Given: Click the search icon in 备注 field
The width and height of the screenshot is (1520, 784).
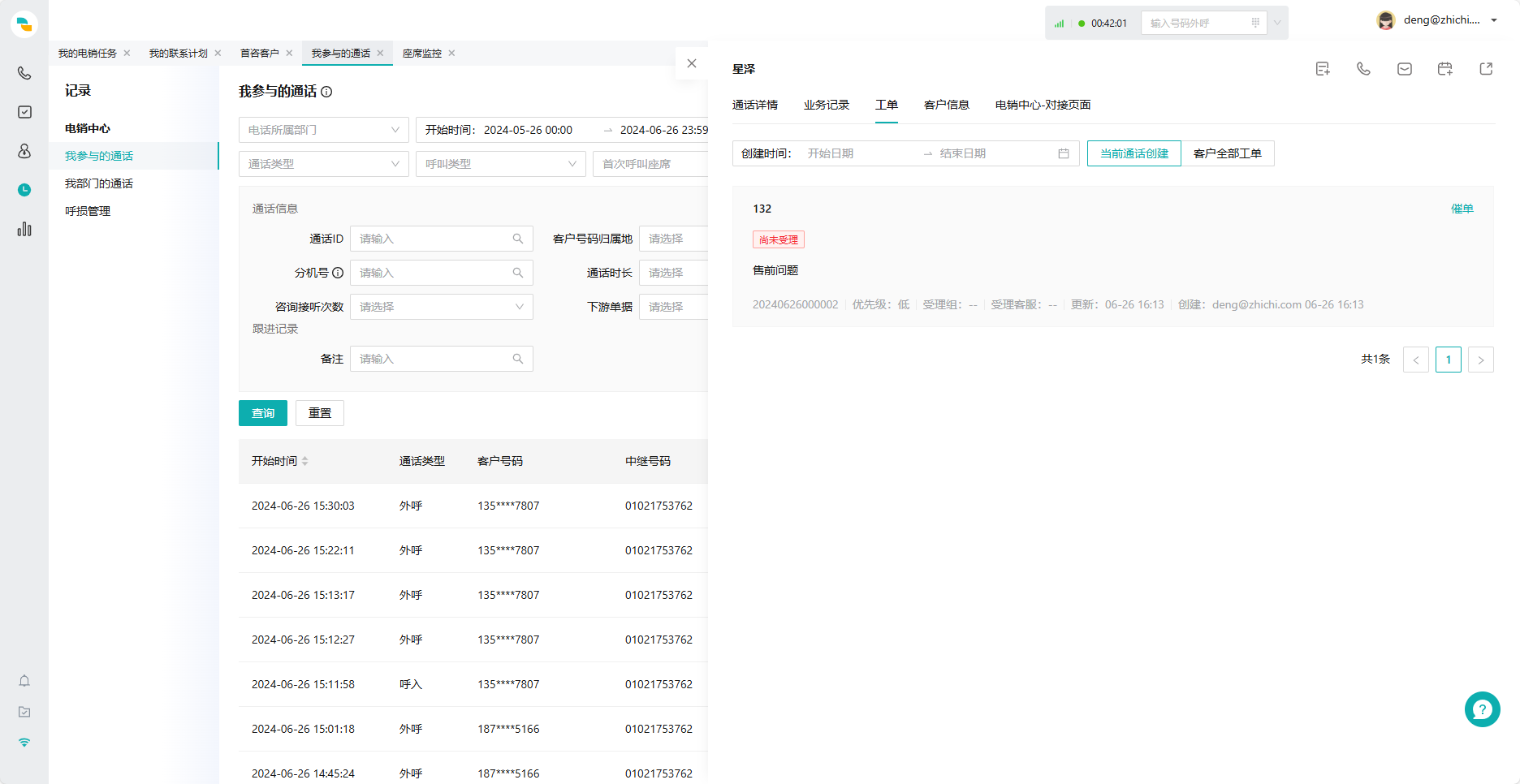Looking at the screenshot, I should point(518,359).
